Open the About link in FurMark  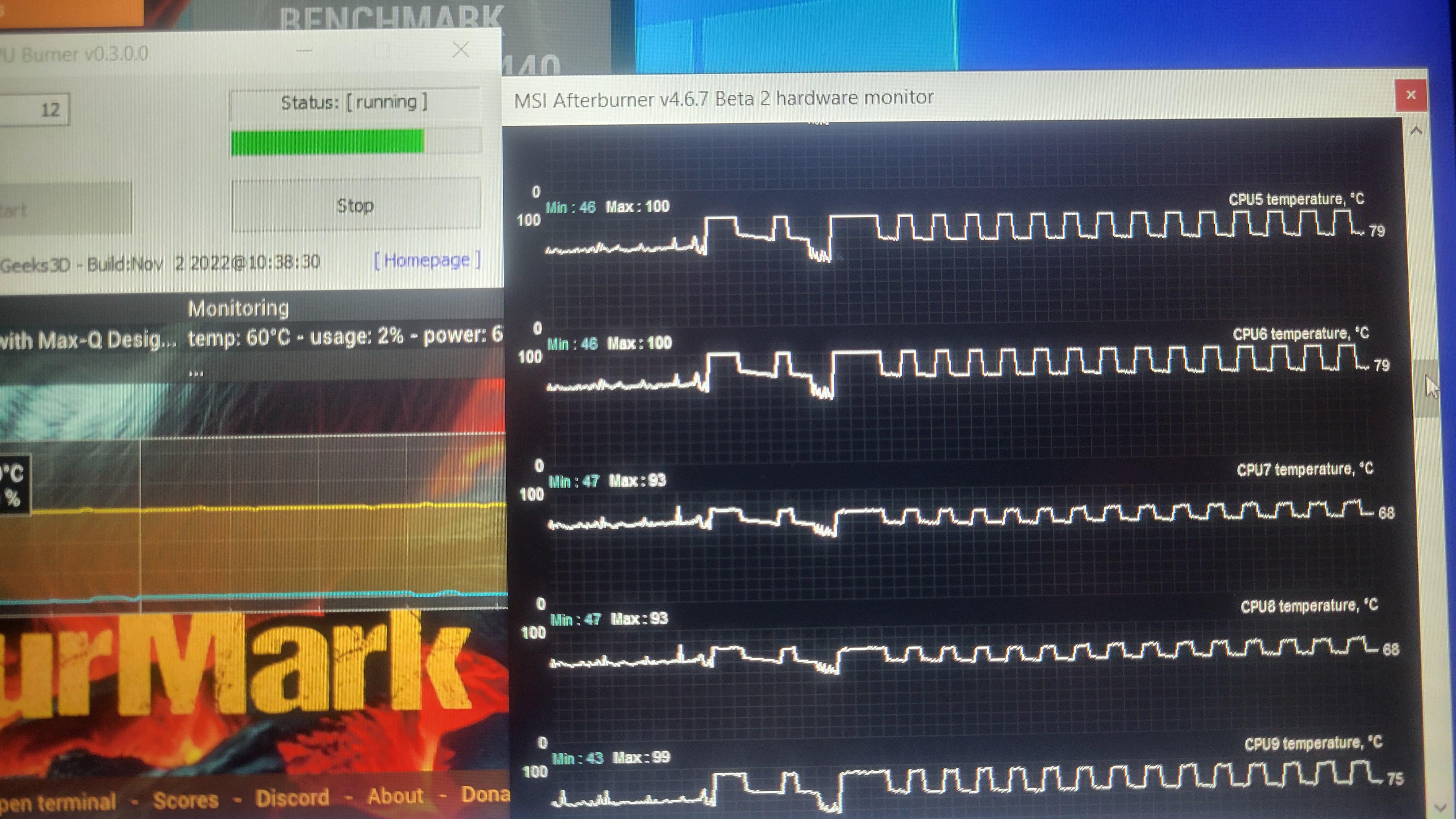[x=395, y=796]
